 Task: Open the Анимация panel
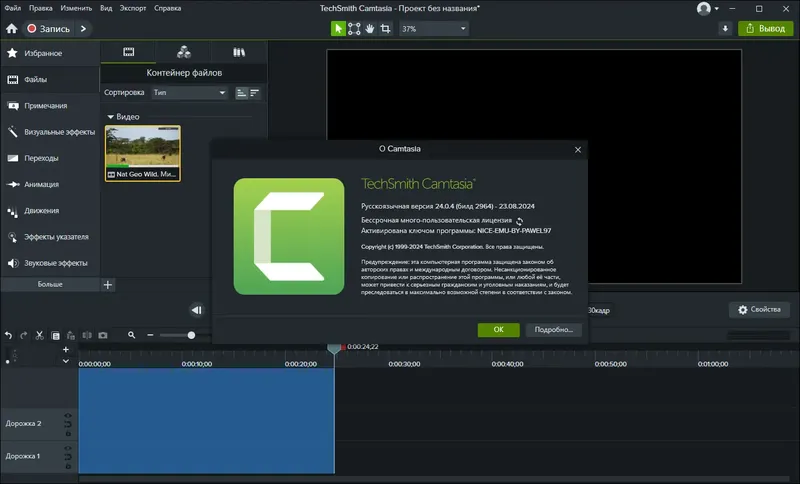tap(49, 184)
